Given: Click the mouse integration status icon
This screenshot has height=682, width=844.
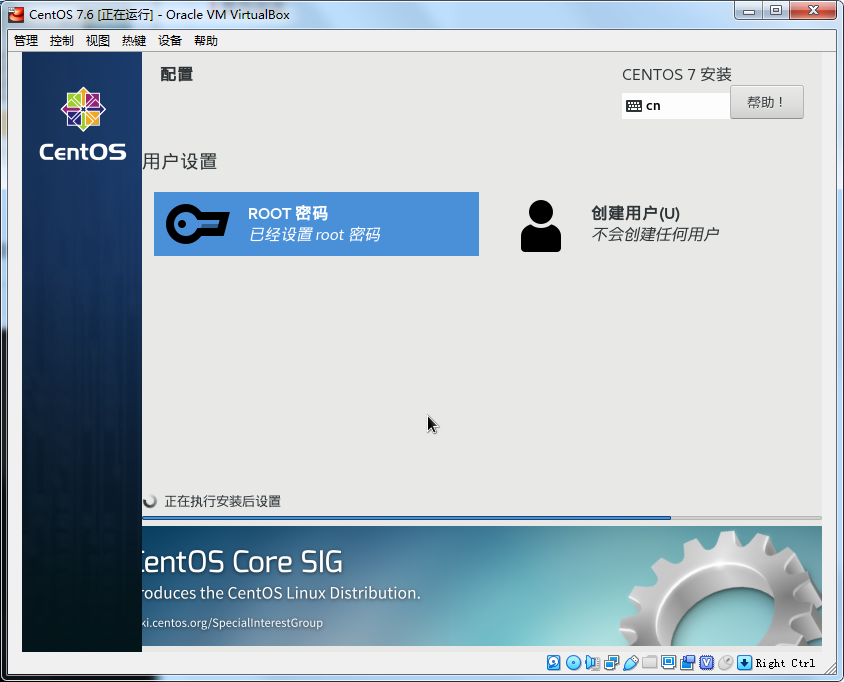Looking at the screenshot, I should [x=726, y=663].
